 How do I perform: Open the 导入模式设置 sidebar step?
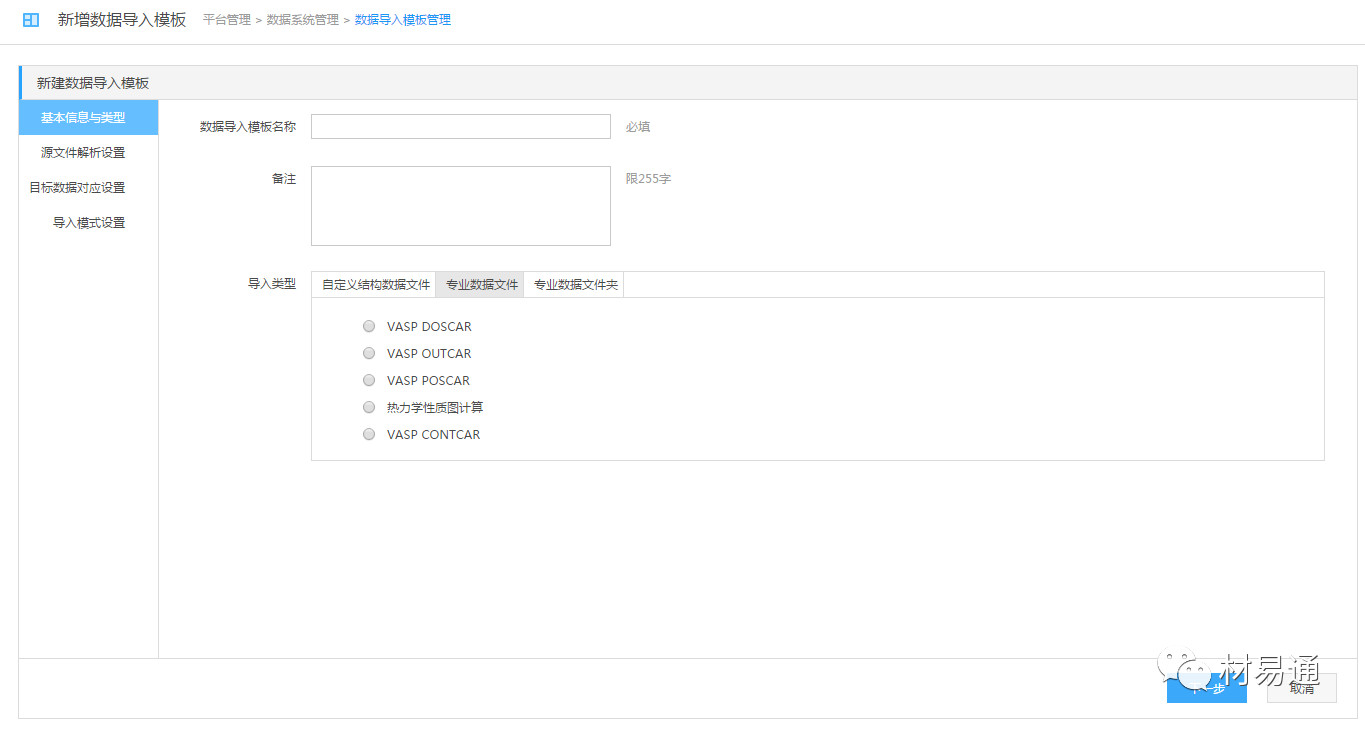(x=89, y=223)
